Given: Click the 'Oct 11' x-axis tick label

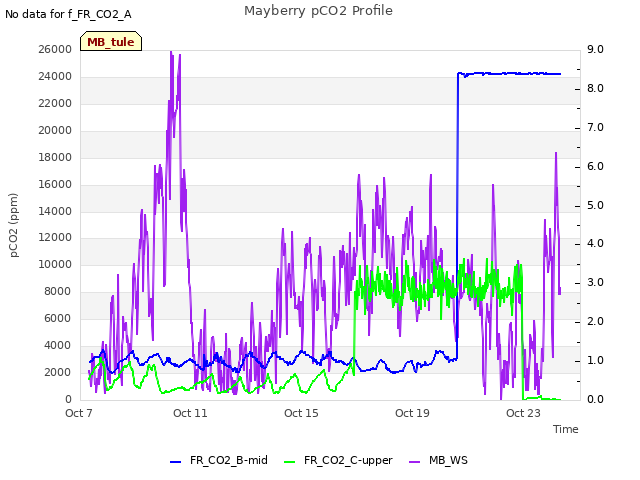Looking at the screenshot, I should (190, 413).
